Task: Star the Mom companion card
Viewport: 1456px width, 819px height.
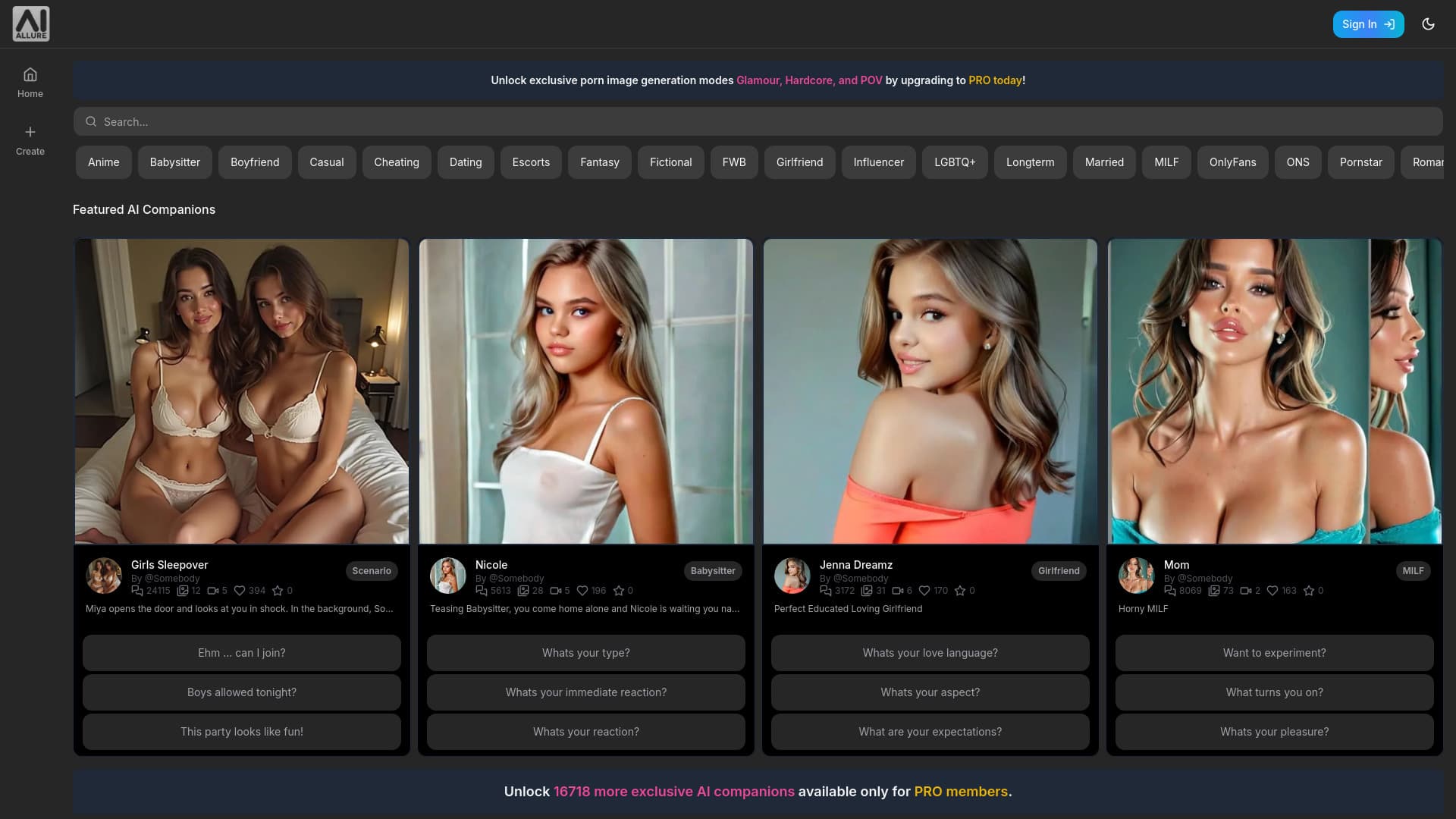Action: click(1307, 590)
